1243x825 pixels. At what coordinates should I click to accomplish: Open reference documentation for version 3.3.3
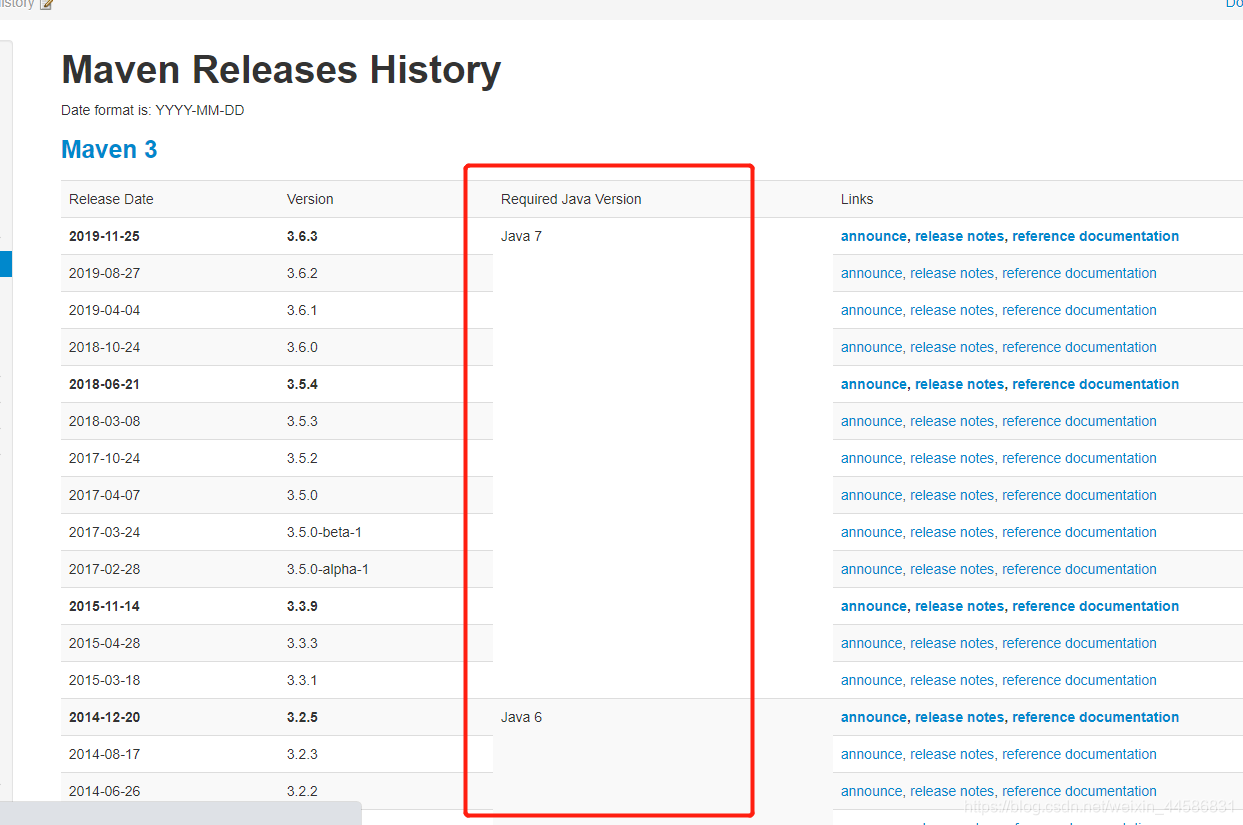point(1079,644)
